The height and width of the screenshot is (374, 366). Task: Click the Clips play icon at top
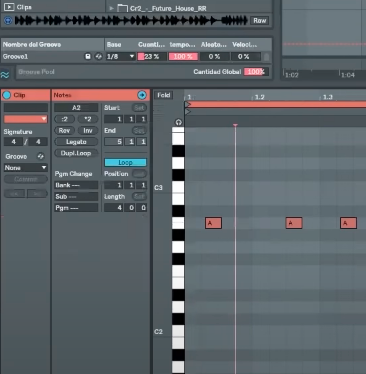tap(9, 7)
